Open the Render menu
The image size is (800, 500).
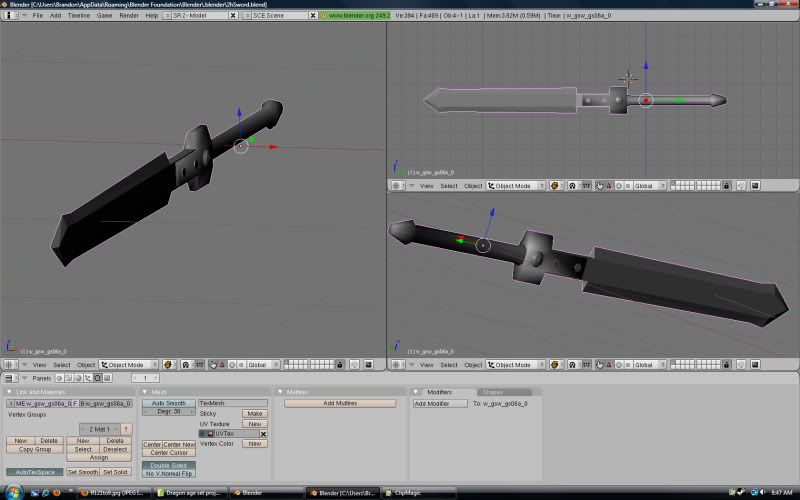[x=129, y=15]
